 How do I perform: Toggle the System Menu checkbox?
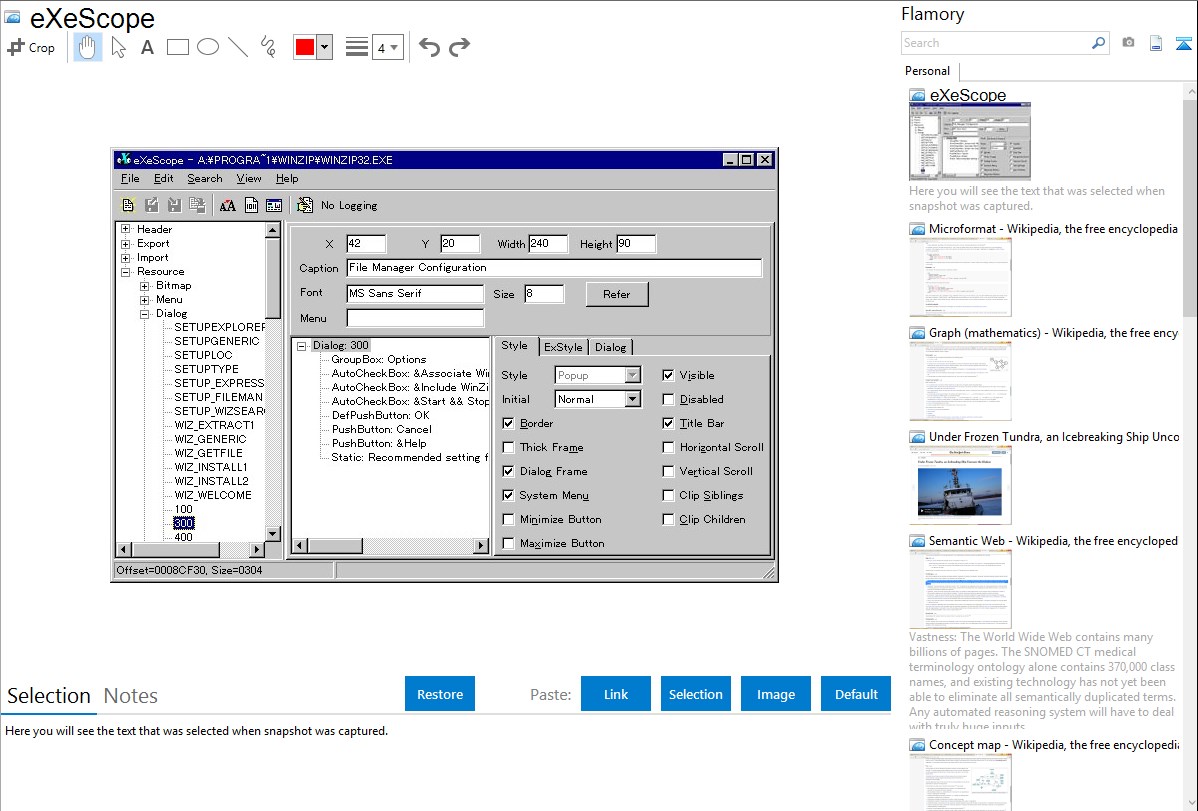(x=508, y=495)
